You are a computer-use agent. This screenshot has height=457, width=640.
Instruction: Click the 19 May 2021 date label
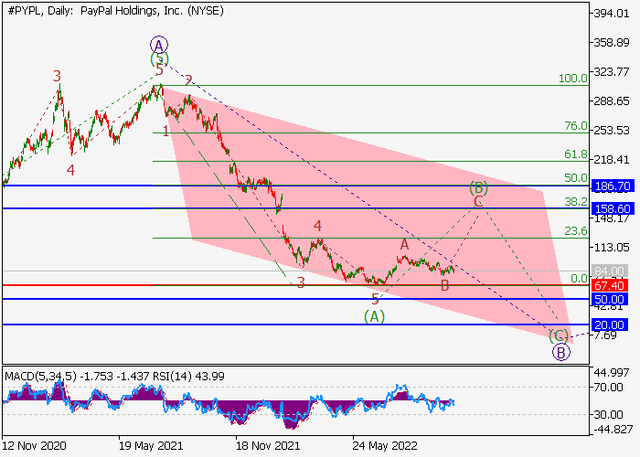pyautogui.click(x=151, y=446)
